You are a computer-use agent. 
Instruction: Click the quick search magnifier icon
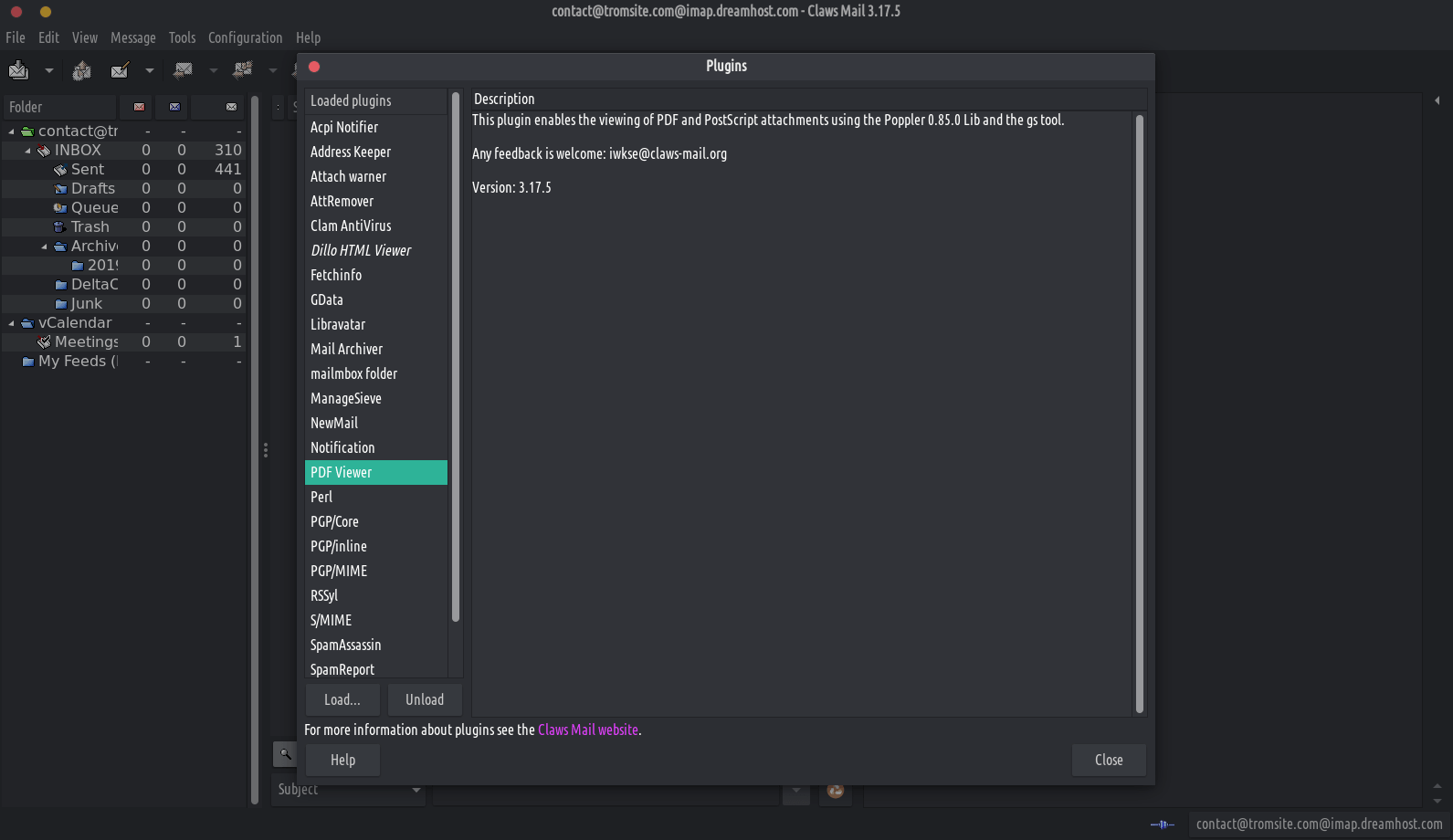pyautogui.click(x=285, y=754)
